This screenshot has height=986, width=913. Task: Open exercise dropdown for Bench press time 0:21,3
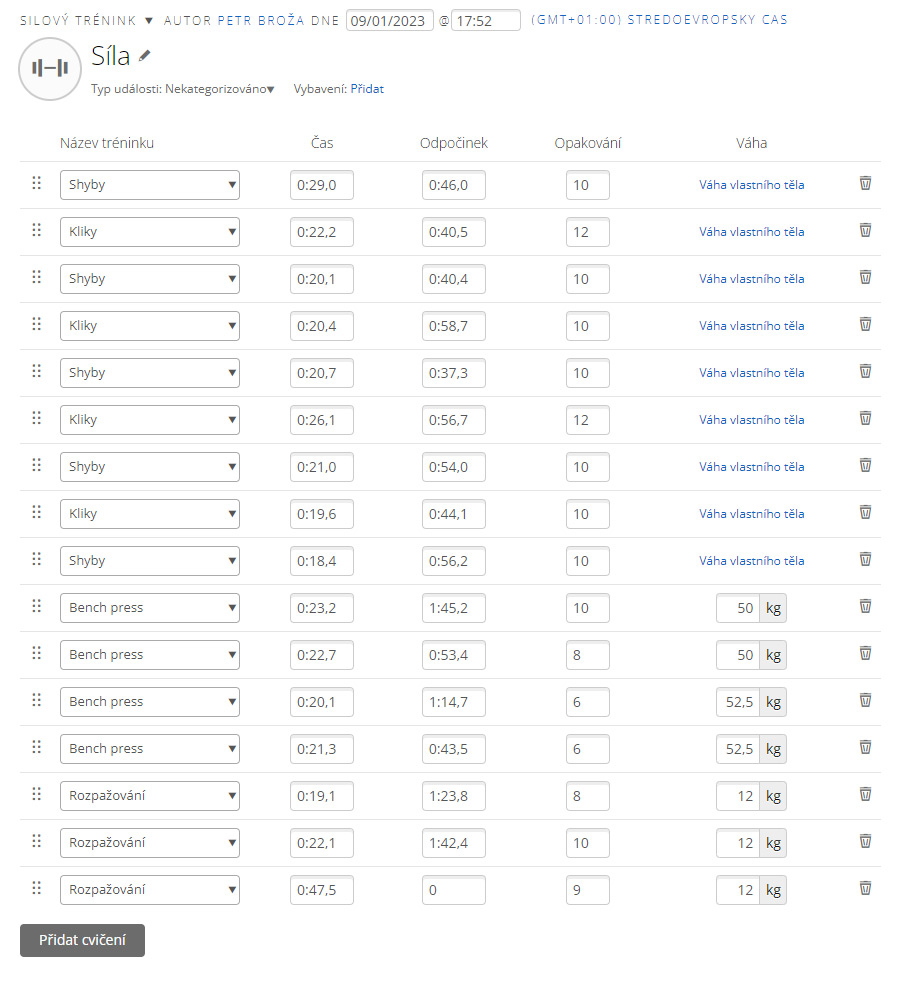pyautogui.click(x=150, y=748)
